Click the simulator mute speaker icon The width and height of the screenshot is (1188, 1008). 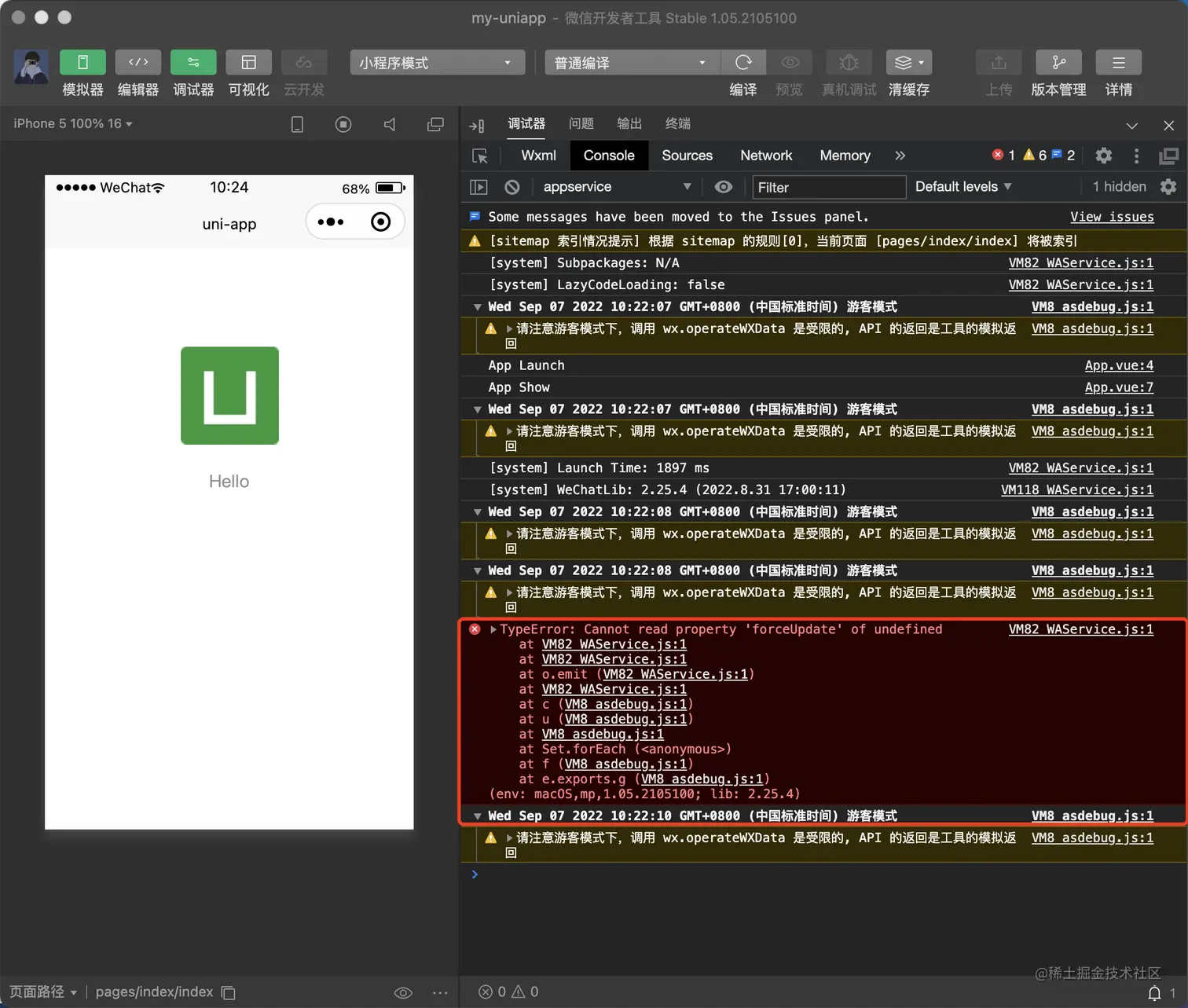390,124
